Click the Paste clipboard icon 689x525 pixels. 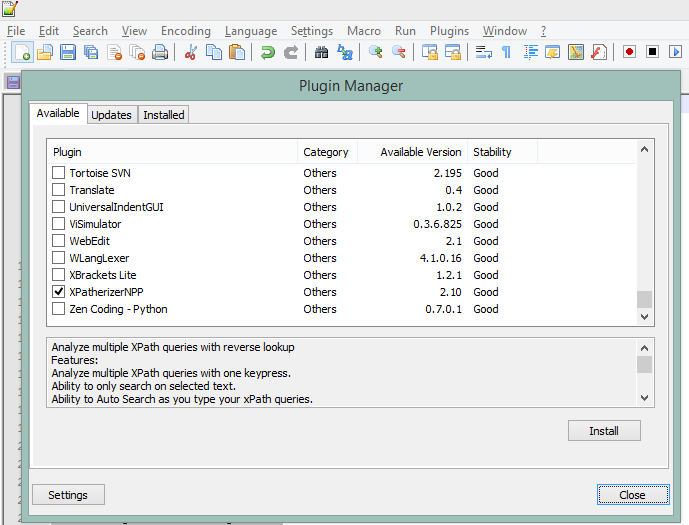[x=237, y=52]
